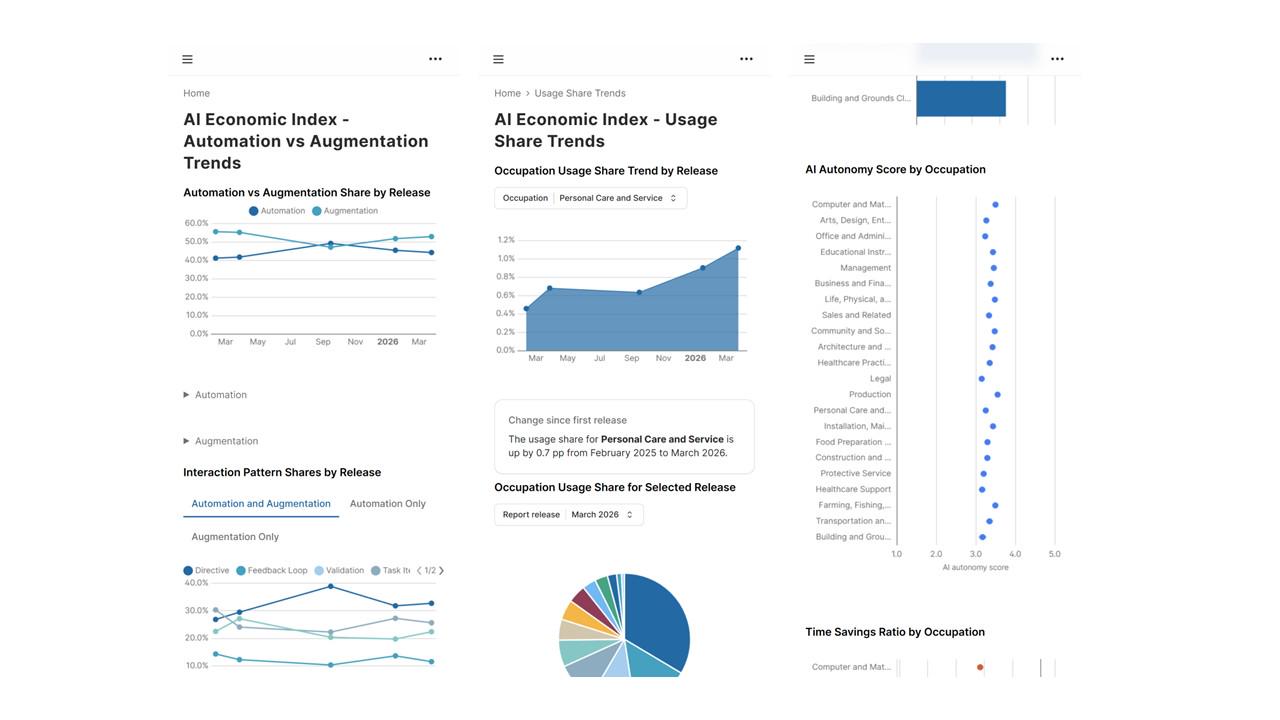Switch to the Automation Only tab
The height and width of the screenshot is (720, 1280).
pos(388,504)
